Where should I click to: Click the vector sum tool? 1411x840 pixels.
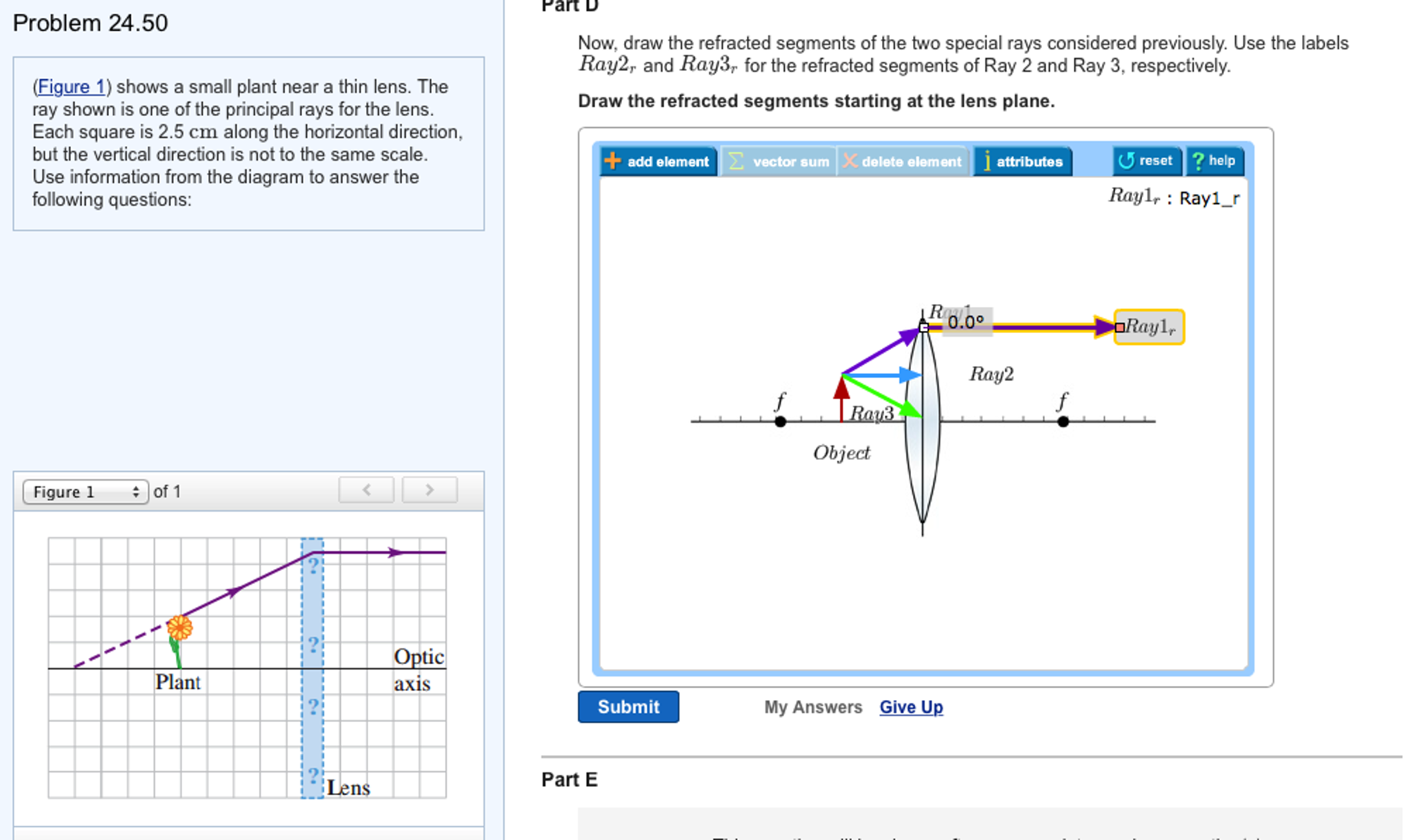(779, 161)
